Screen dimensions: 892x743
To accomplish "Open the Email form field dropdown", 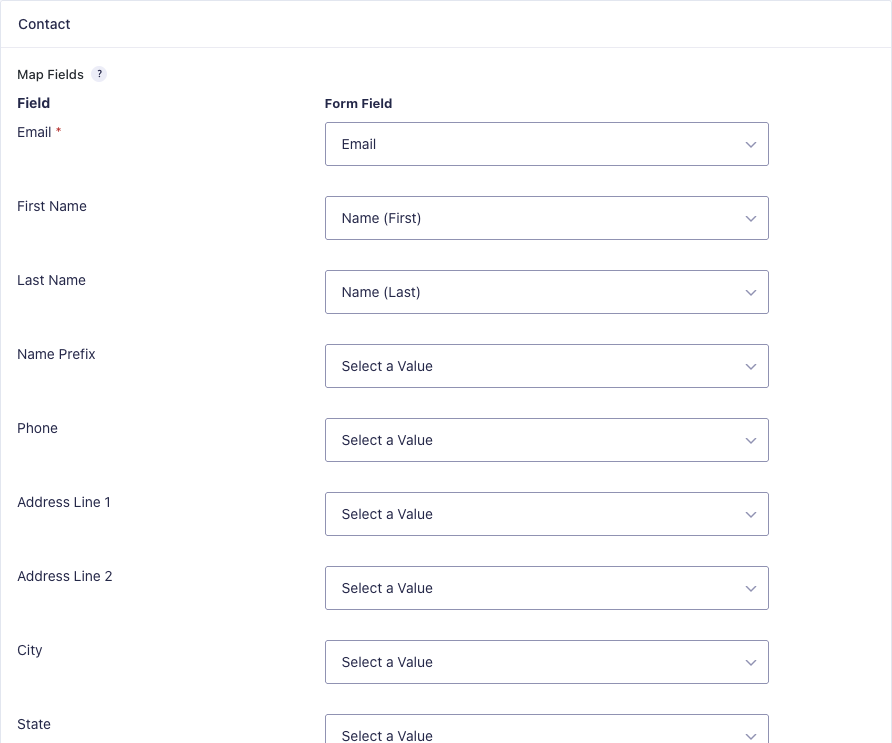I will tap(547, 144).
